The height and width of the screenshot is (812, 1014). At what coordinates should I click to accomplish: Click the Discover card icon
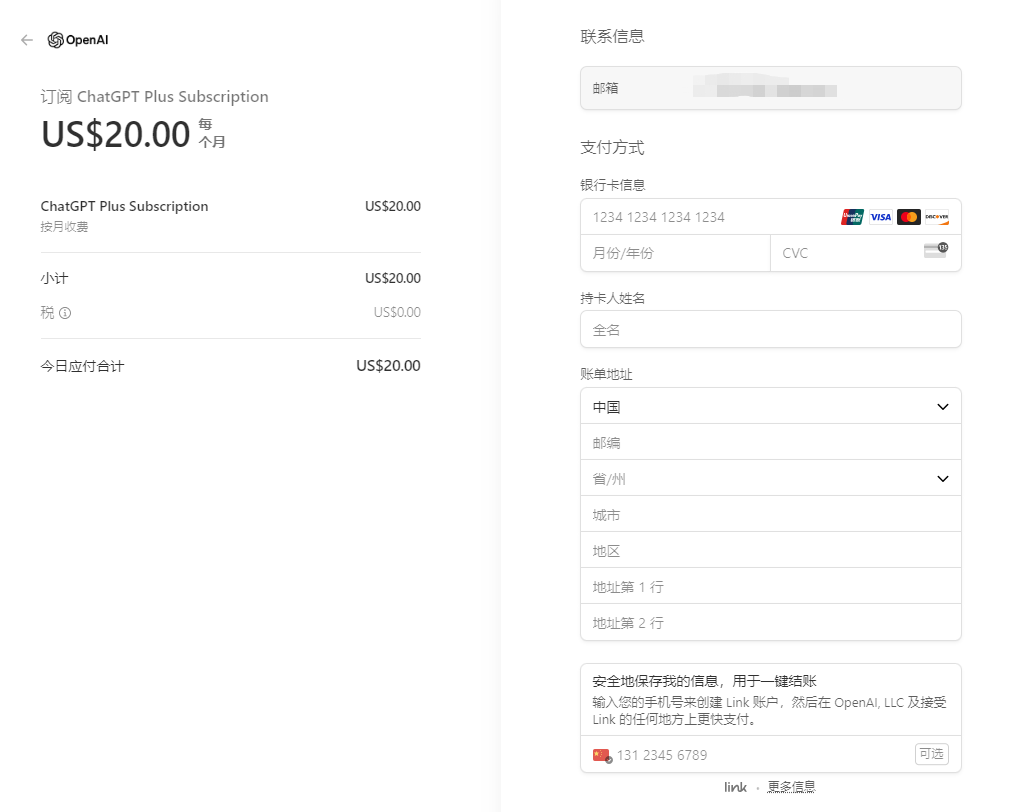(936, 217)
